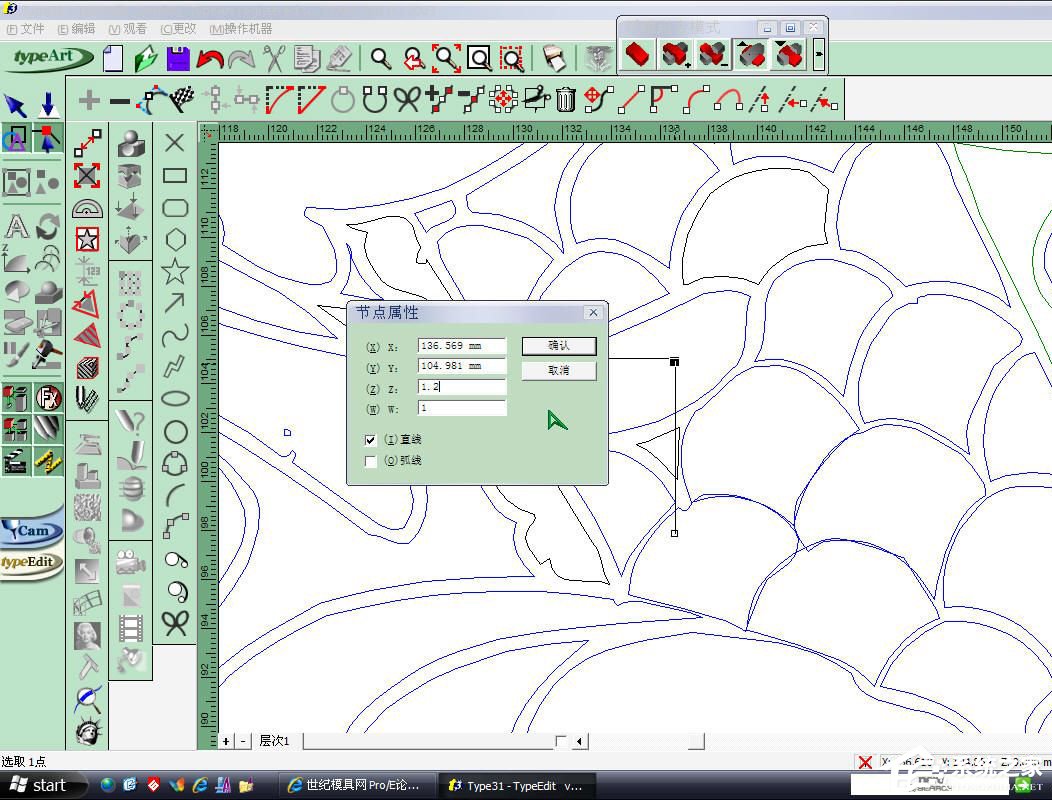Enable the 弧线 checkbox
This screenshot has width=1052, height=800.
point(371,461)
